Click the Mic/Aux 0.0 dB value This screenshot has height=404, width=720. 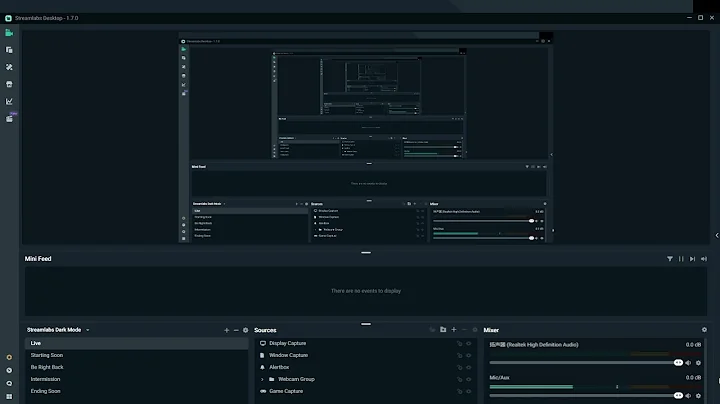pos(693,378)
